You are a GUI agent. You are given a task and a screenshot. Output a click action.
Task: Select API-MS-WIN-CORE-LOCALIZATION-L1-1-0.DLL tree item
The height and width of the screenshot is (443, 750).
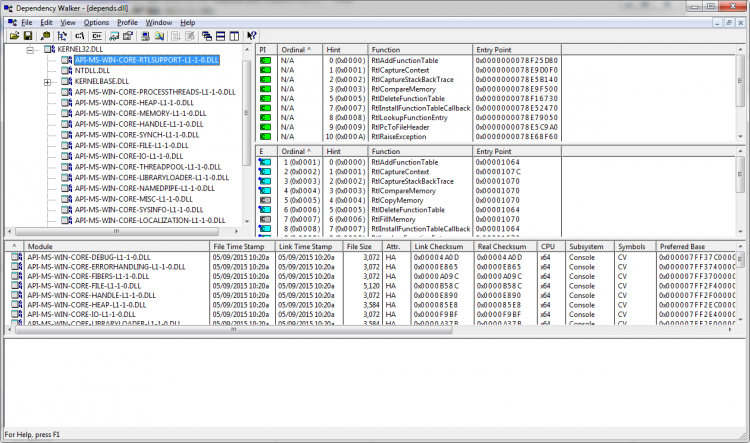pos(150,221)
